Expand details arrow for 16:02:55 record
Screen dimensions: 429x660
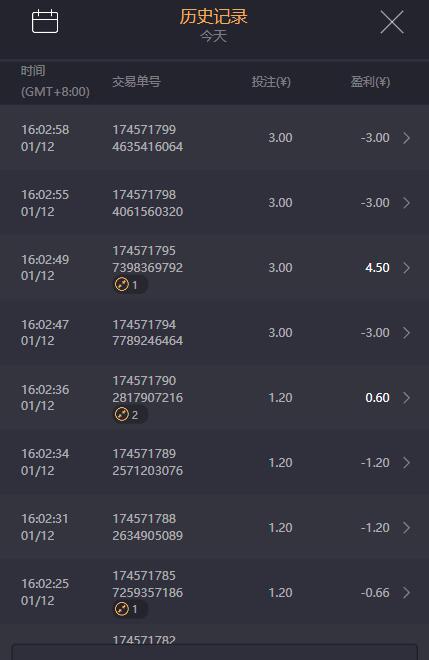(x=406, y=202)
